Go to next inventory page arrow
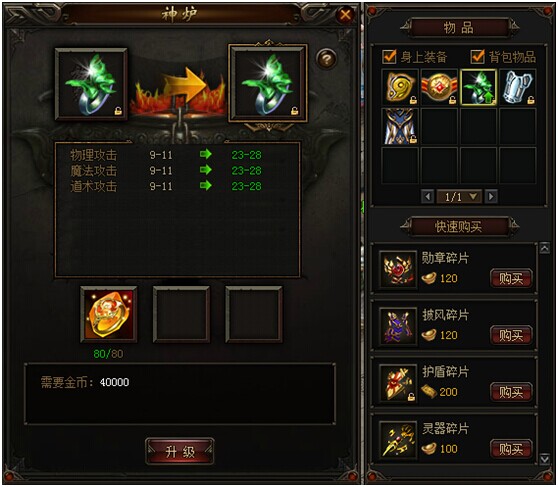Image resolution: width=558 pixels, height=487 pixels. (x=491, y=197)
